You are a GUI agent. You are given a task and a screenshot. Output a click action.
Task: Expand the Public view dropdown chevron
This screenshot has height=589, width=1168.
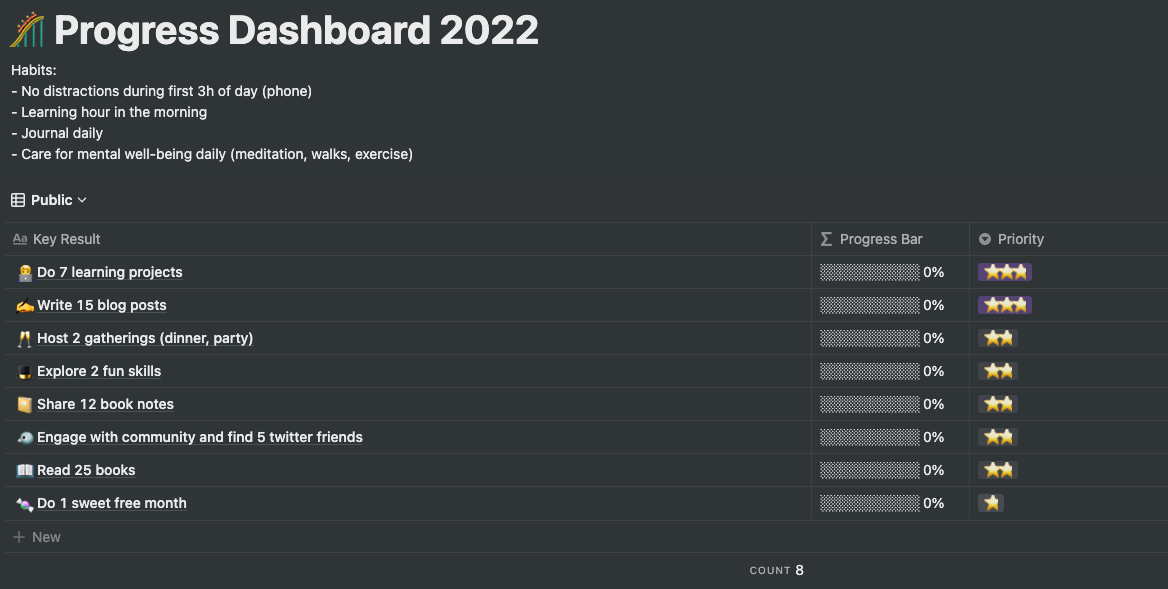82,200
